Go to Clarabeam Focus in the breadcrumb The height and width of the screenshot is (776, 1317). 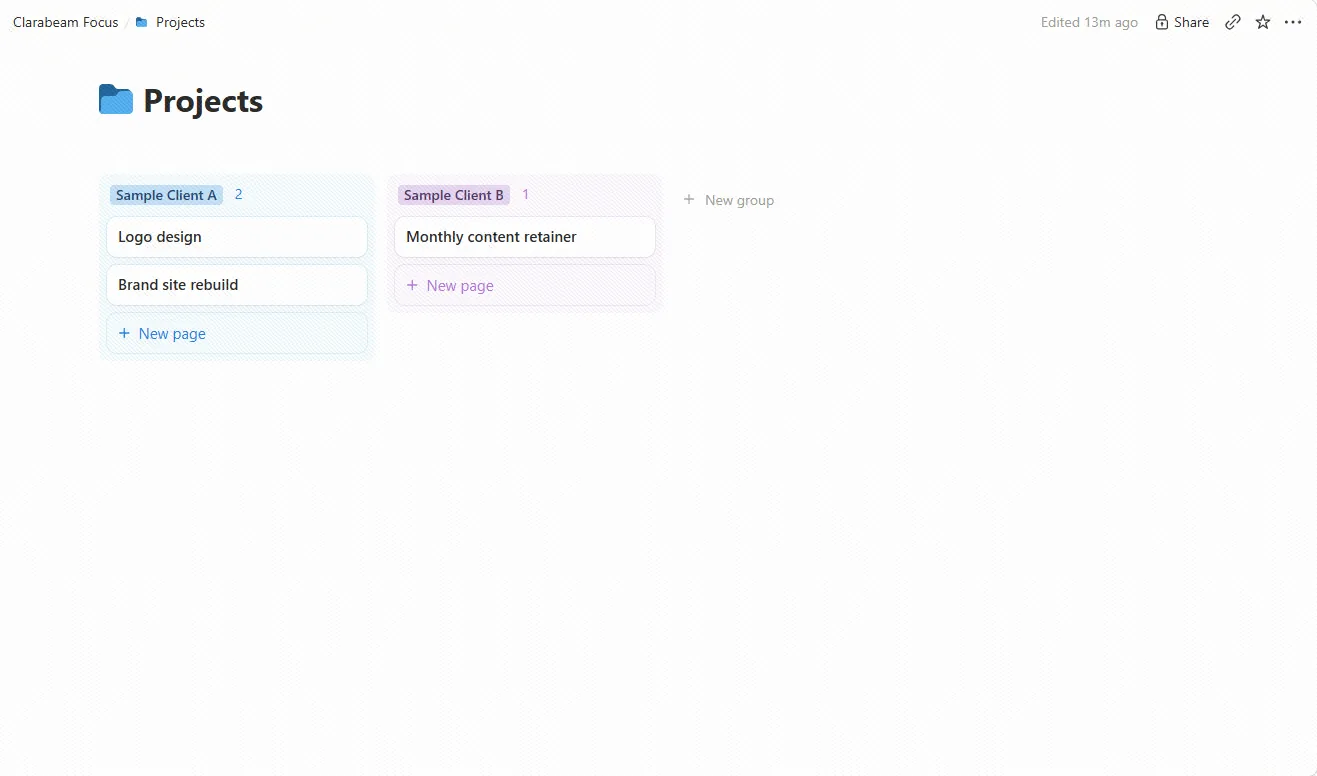coord(66,22)
